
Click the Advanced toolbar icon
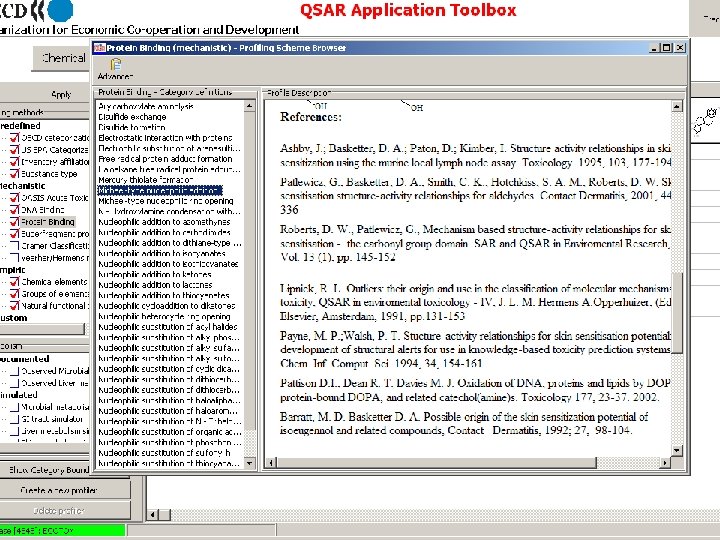115,69
